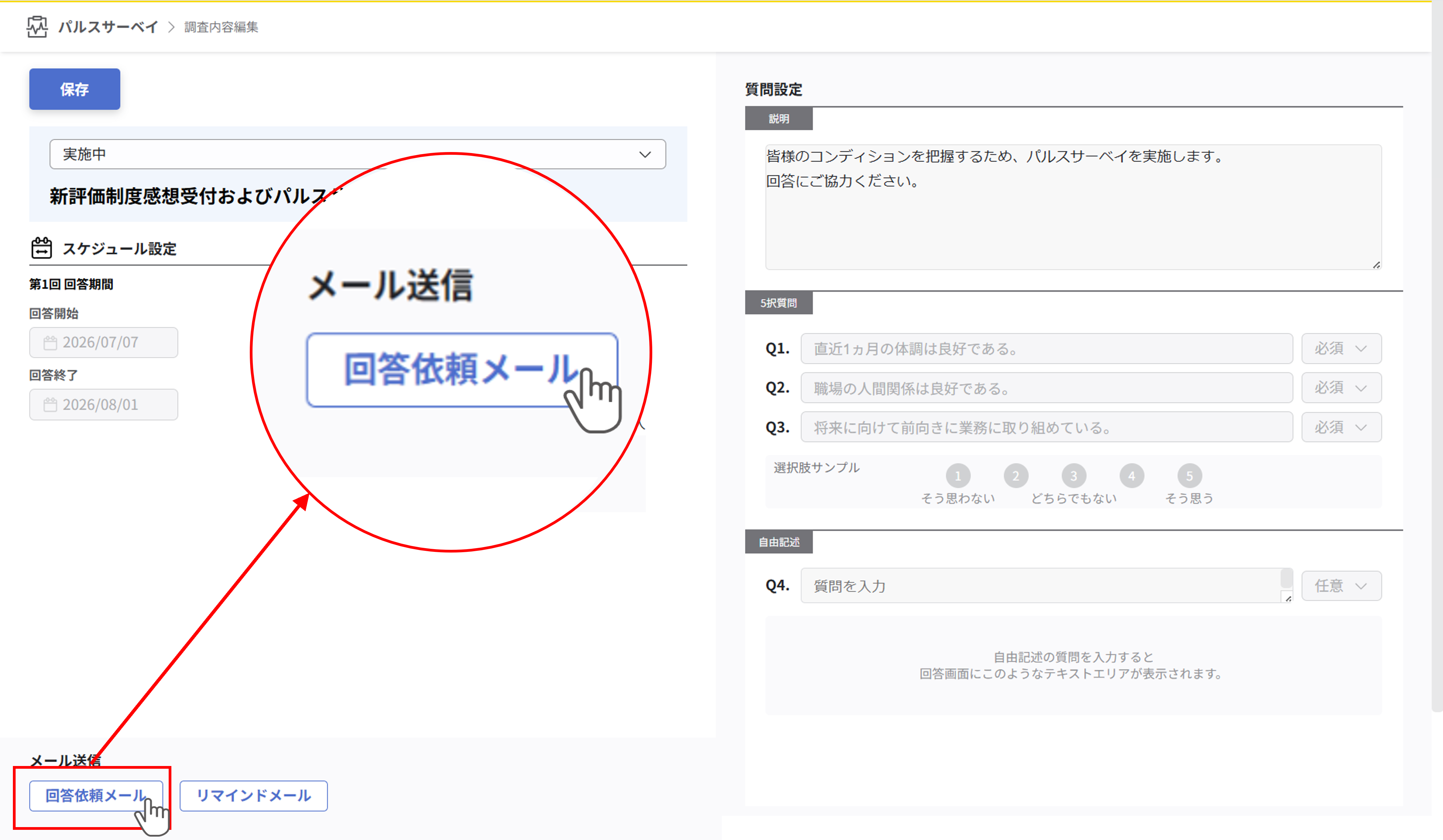Click the 選択肢サンプル label
Viewport: 1443px width, 840px height.
(816, 468)
